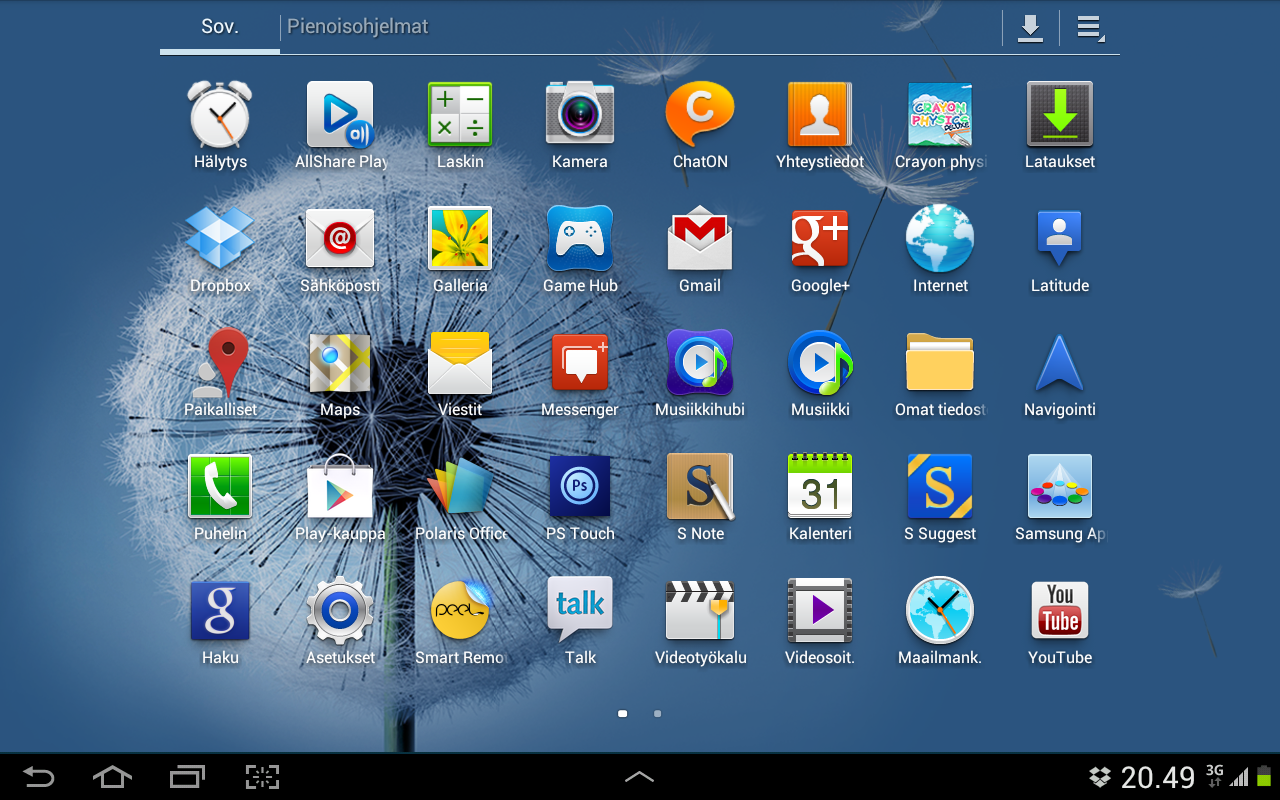The height and width of the screenshot is (800, 1280).
Task: Open the Puhelin phone app
Action: coord(220,498)
